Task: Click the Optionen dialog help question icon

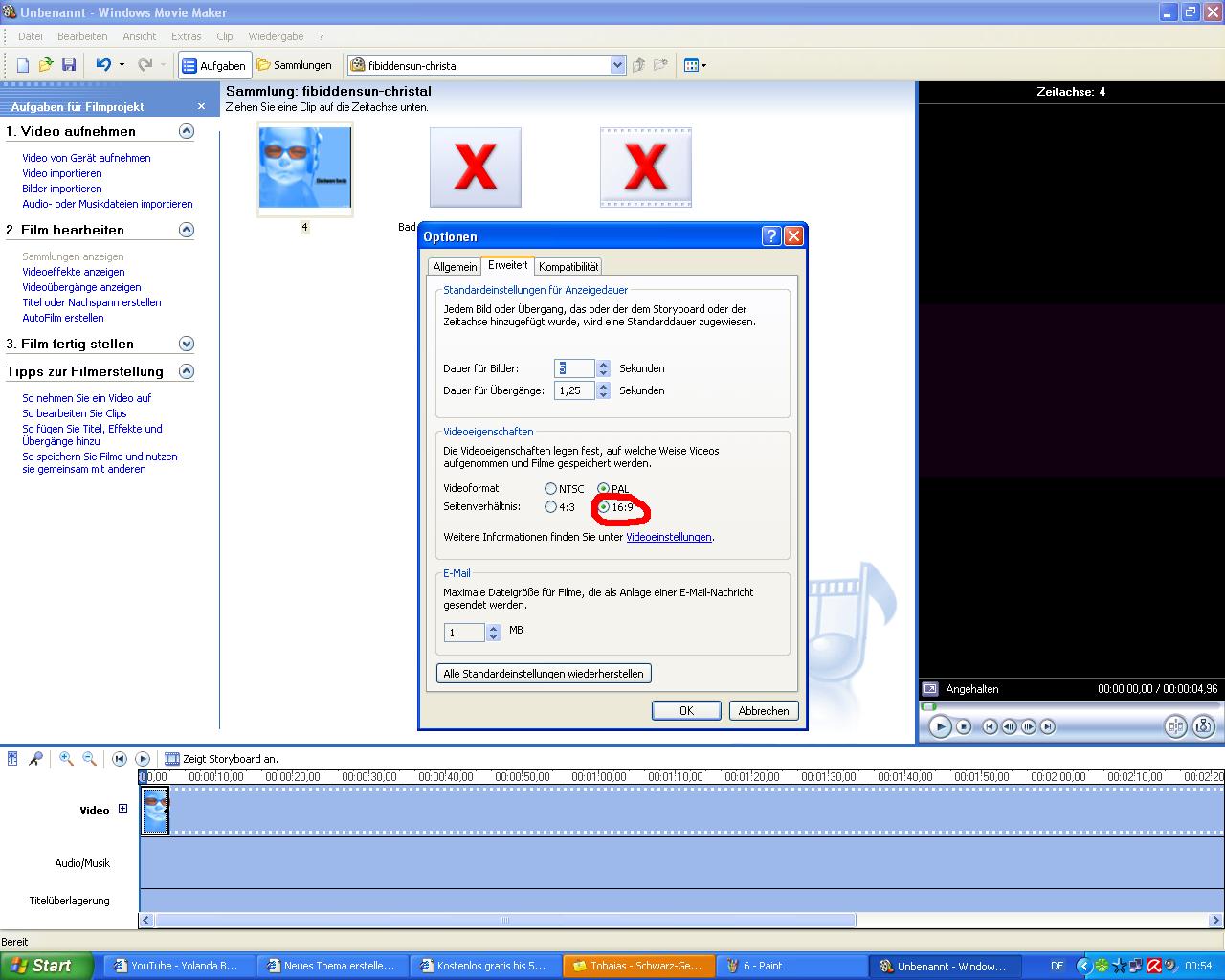Action: [x=771, y=236]
